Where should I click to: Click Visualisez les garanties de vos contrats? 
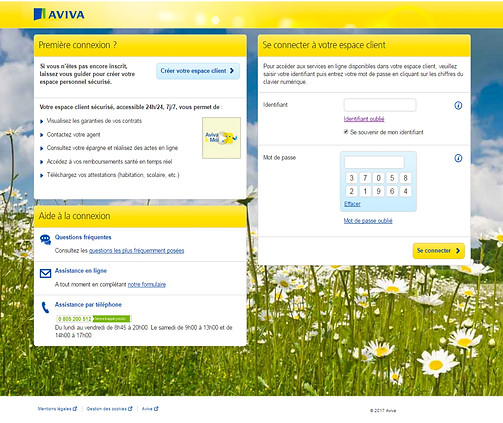click(x=94, y=121)
